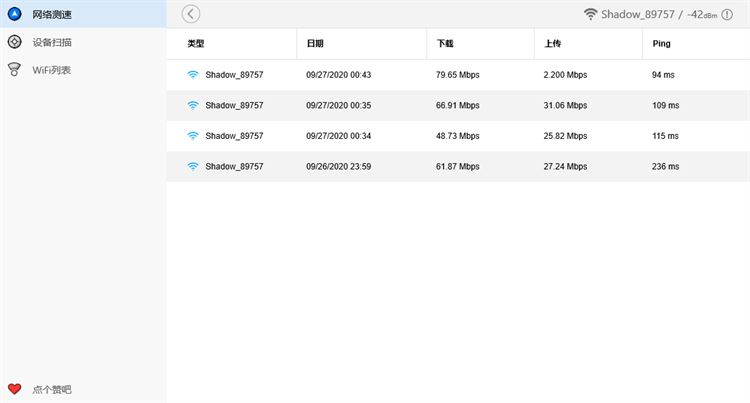Image resolution: width=750 pixels, height=403 pixels.
Task: Click upload value 31.06 Mbps
Action: click(565, 105)
